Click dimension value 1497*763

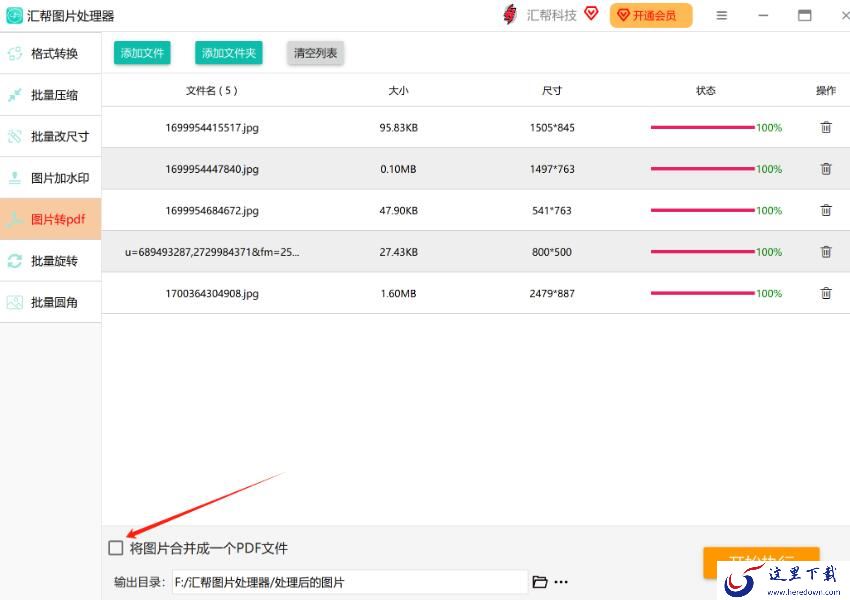[x=552, y=169]
